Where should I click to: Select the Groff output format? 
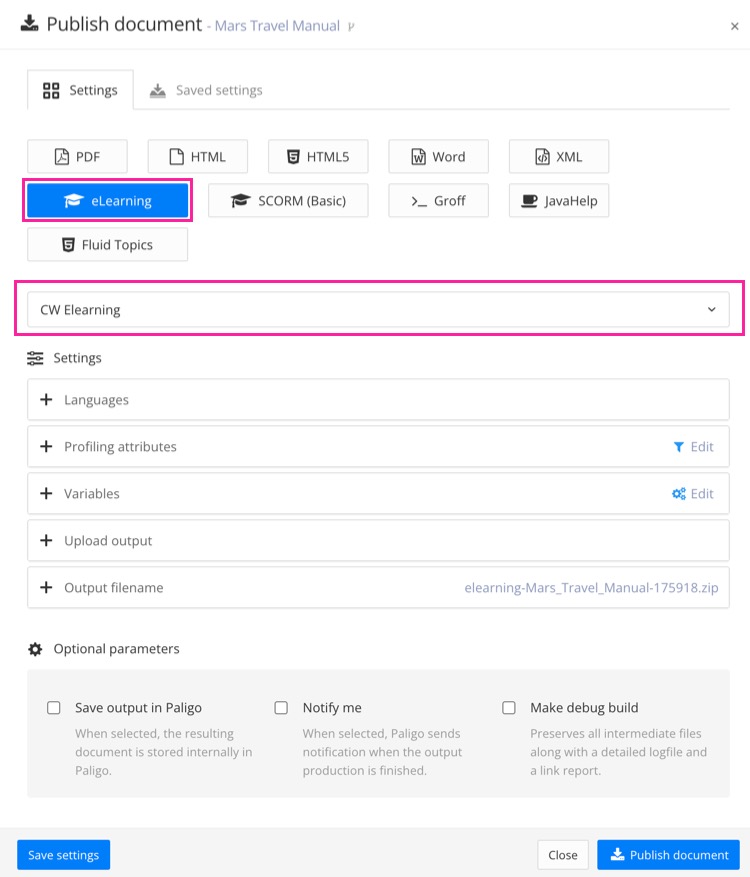[x=438, y=200]
